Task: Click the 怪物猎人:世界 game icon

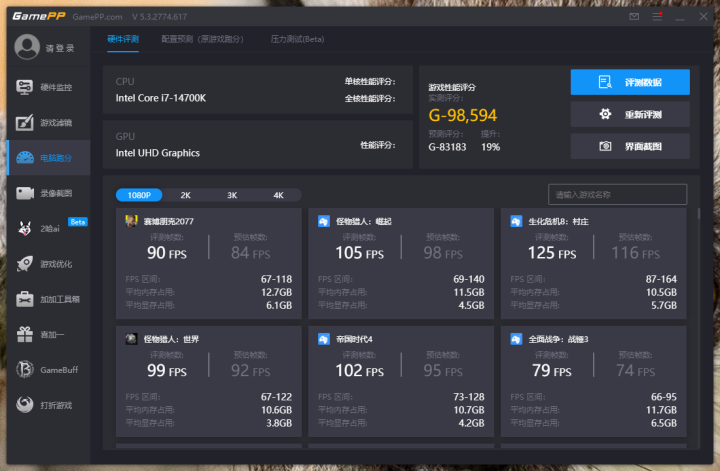Action: click(x=131, y=339)
